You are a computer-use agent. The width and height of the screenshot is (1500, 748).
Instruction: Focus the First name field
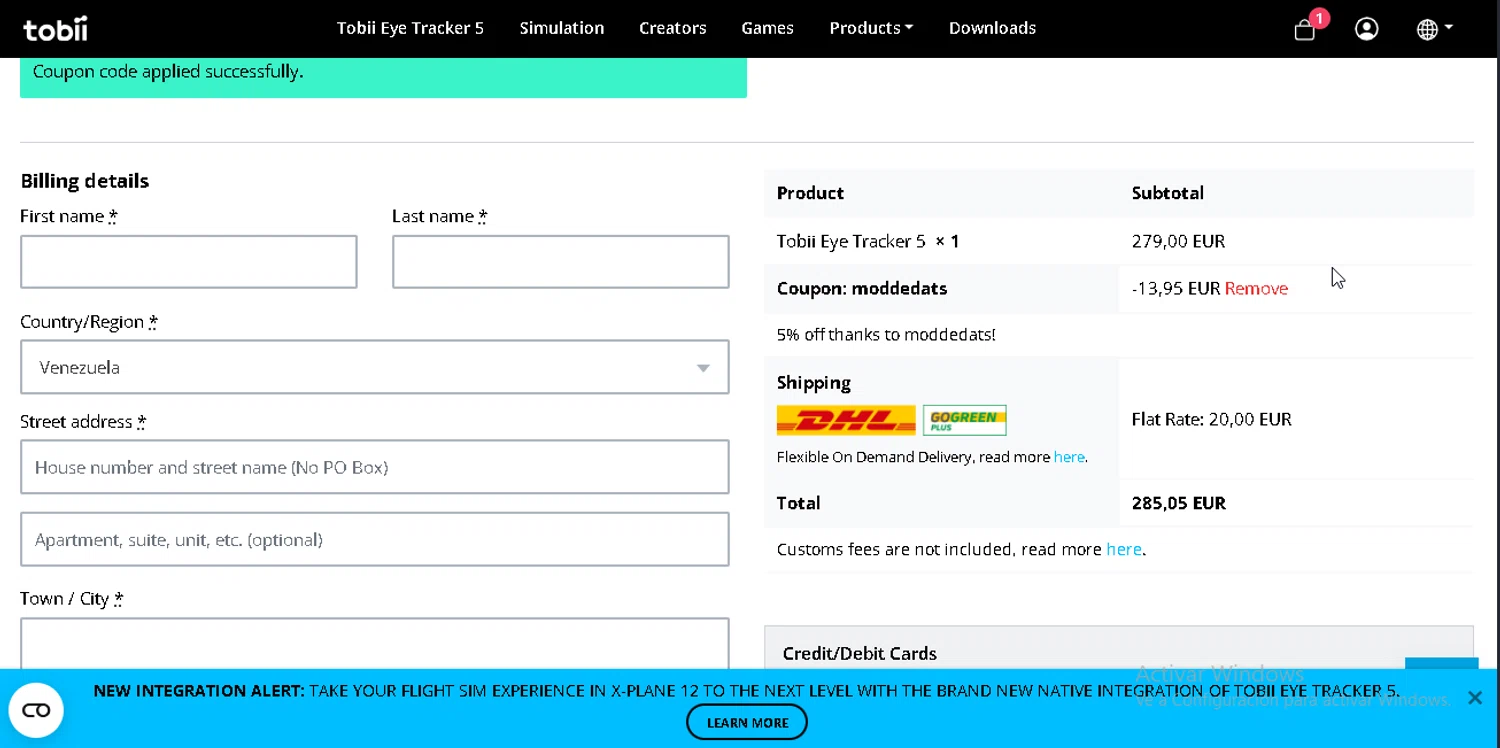[x=189, y=262]
